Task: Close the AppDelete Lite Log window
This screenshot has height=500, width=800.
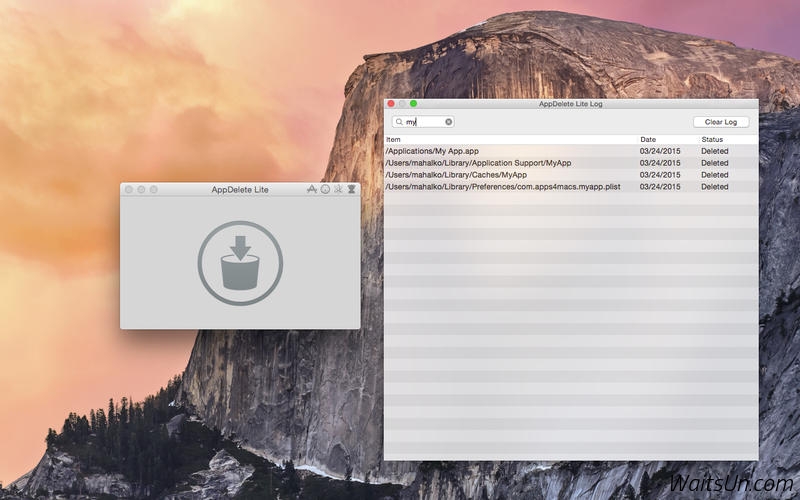Action: point(391,104)
